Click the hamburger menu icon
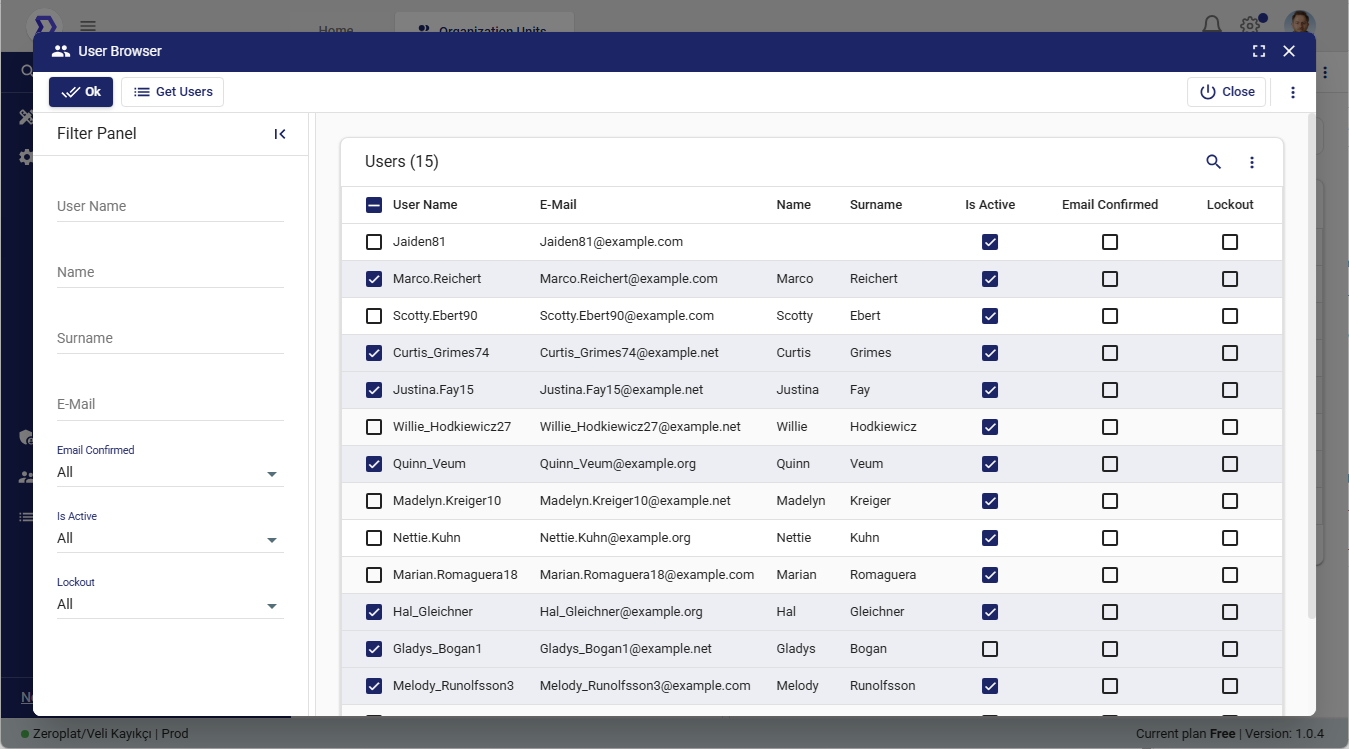 point(88,26)
